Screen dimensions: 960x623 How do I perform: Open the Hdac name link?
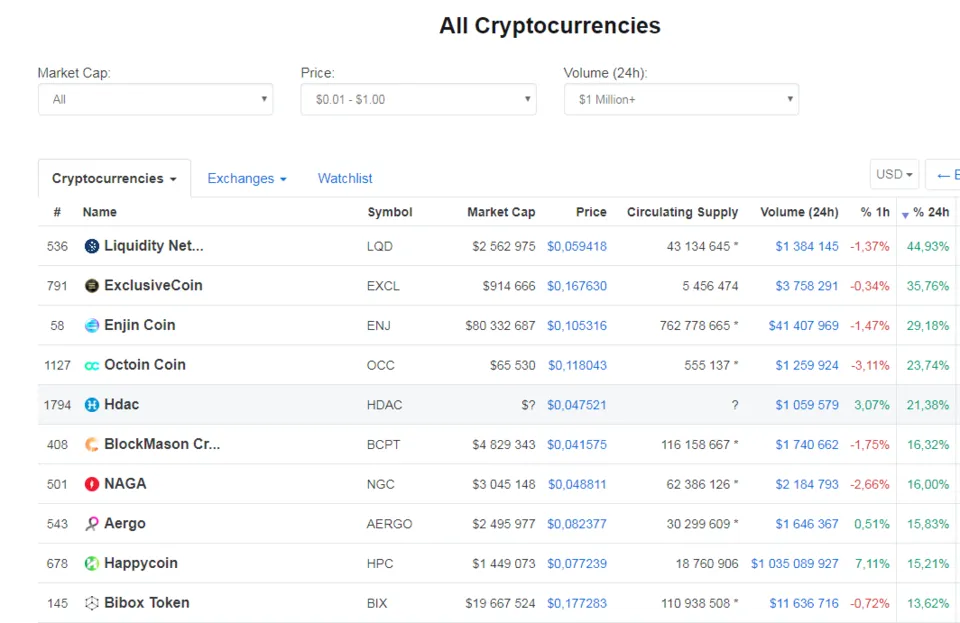[x=121, y=405]
